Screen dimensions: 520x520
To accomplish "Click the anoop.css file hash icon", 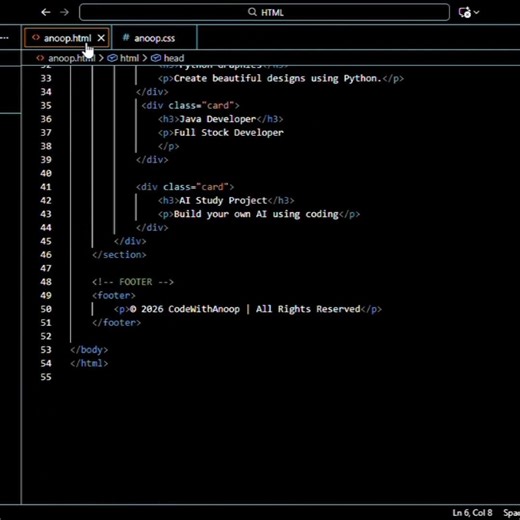I will point(126,37).
